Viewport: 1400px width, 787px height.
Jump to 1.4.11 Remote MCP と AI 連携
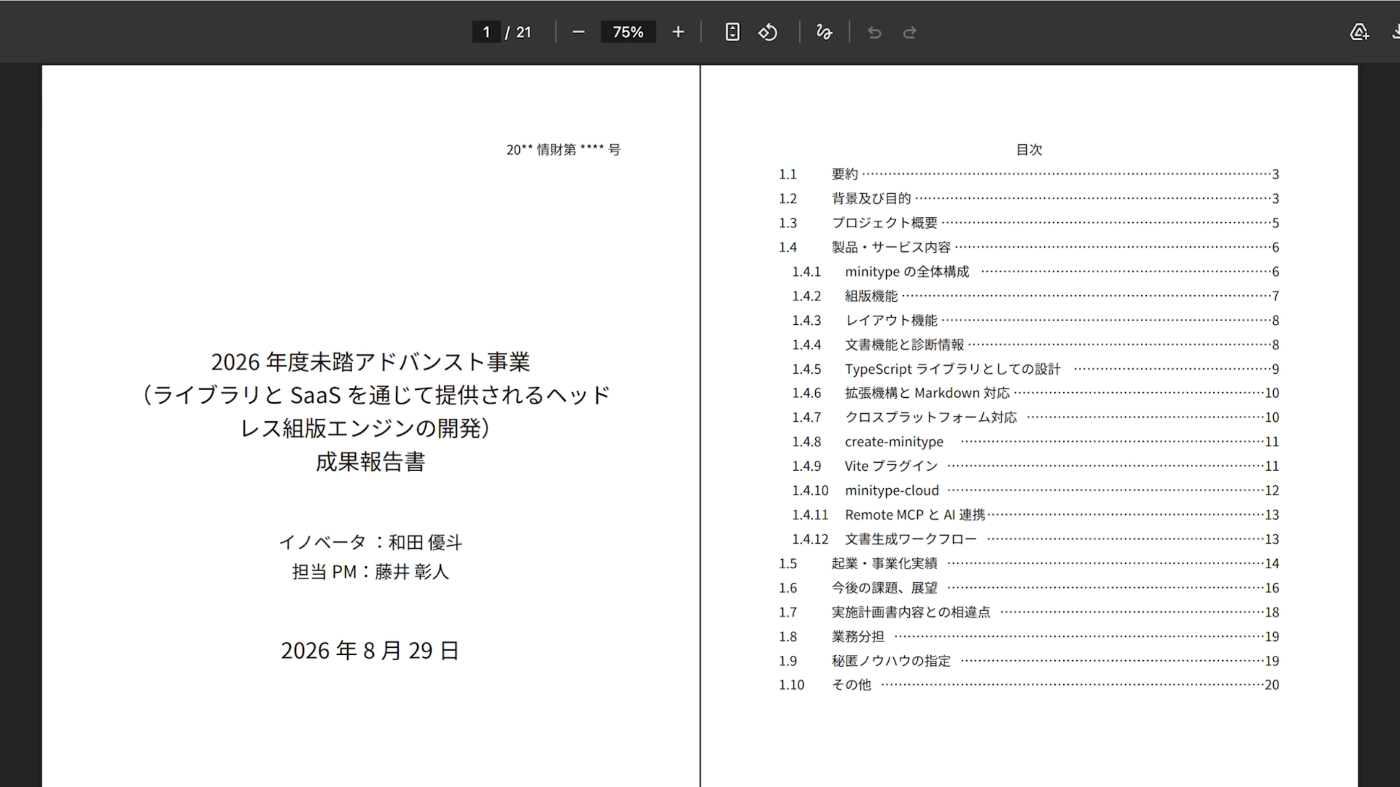pyautogui.click(x=1036, y=514)
